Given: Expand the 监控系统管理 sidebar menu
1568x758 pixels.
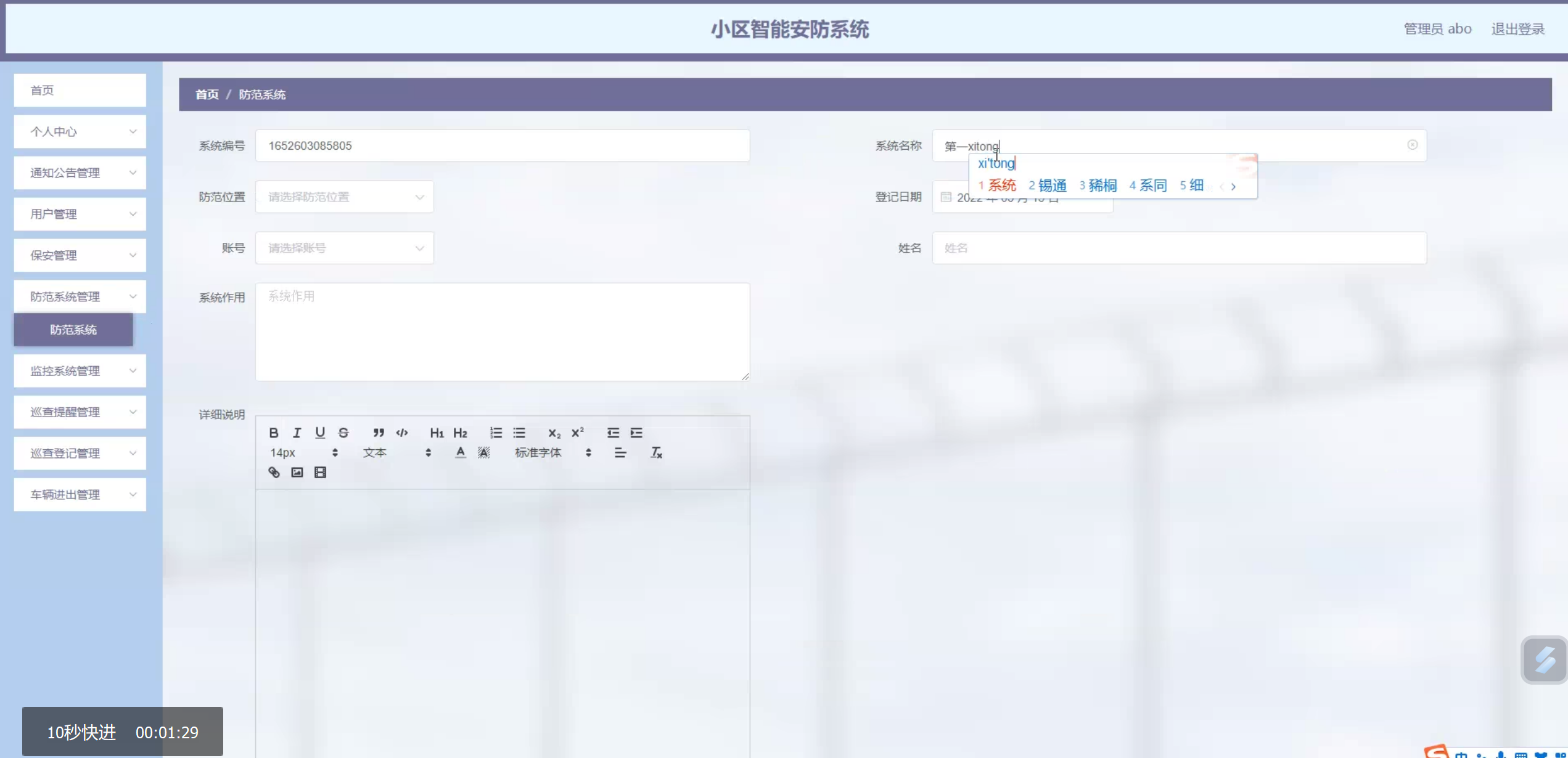Looking at the screenshot, I should pos(80,371).
